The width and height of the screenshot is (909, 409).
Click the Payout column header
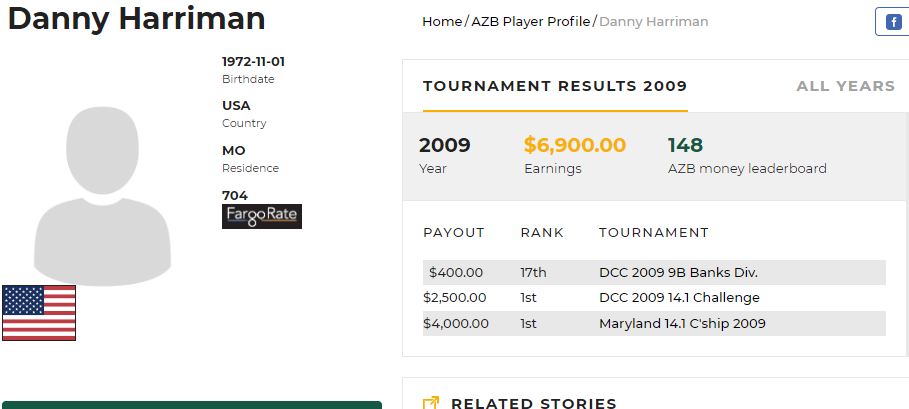pyautogui.click(x=454, y=232)
